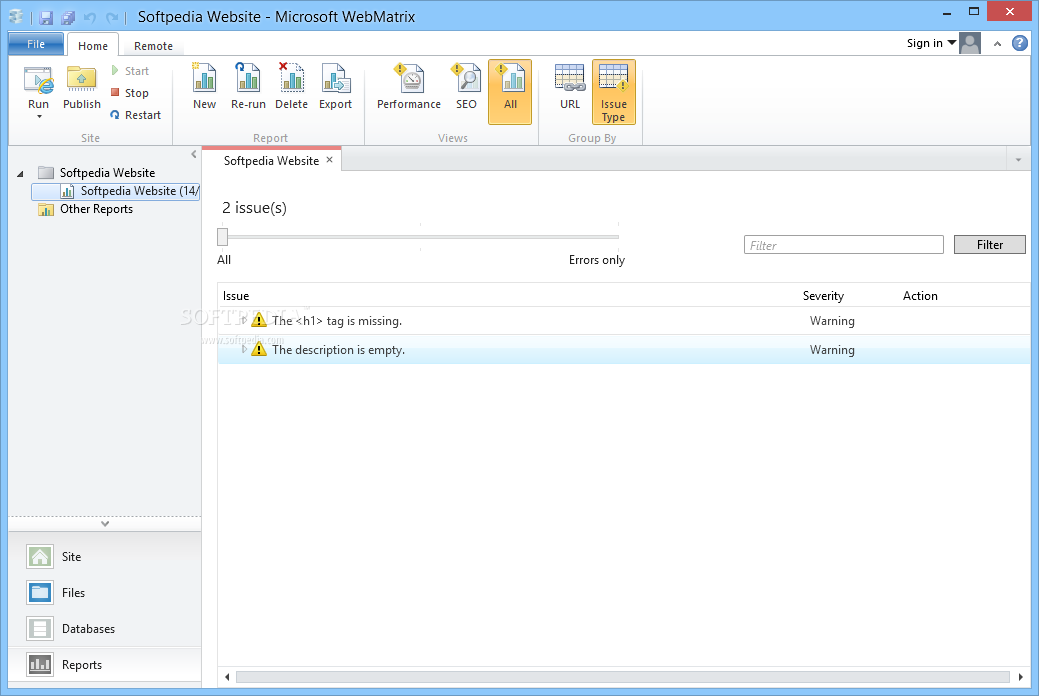This screenshot has width=1039, height=696.
Task: Expand the h1 tag is missing issue
Action: [x=244, y=320]
